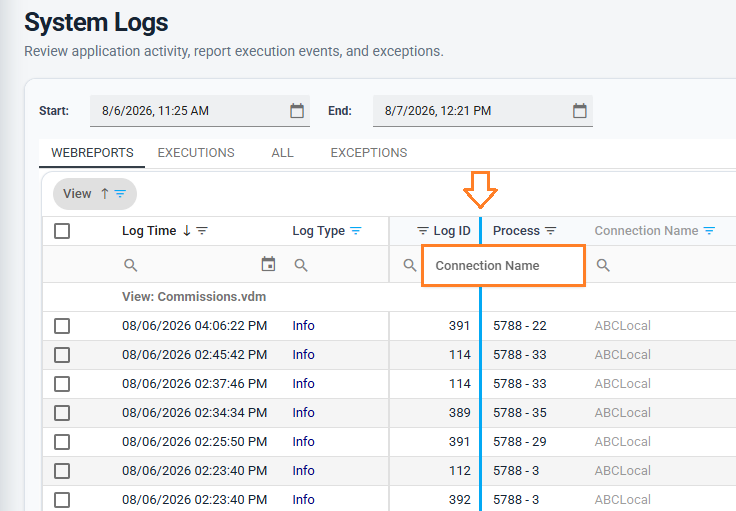
Task: Open Log Time filter row calendar icon
Action: [268, 264]
